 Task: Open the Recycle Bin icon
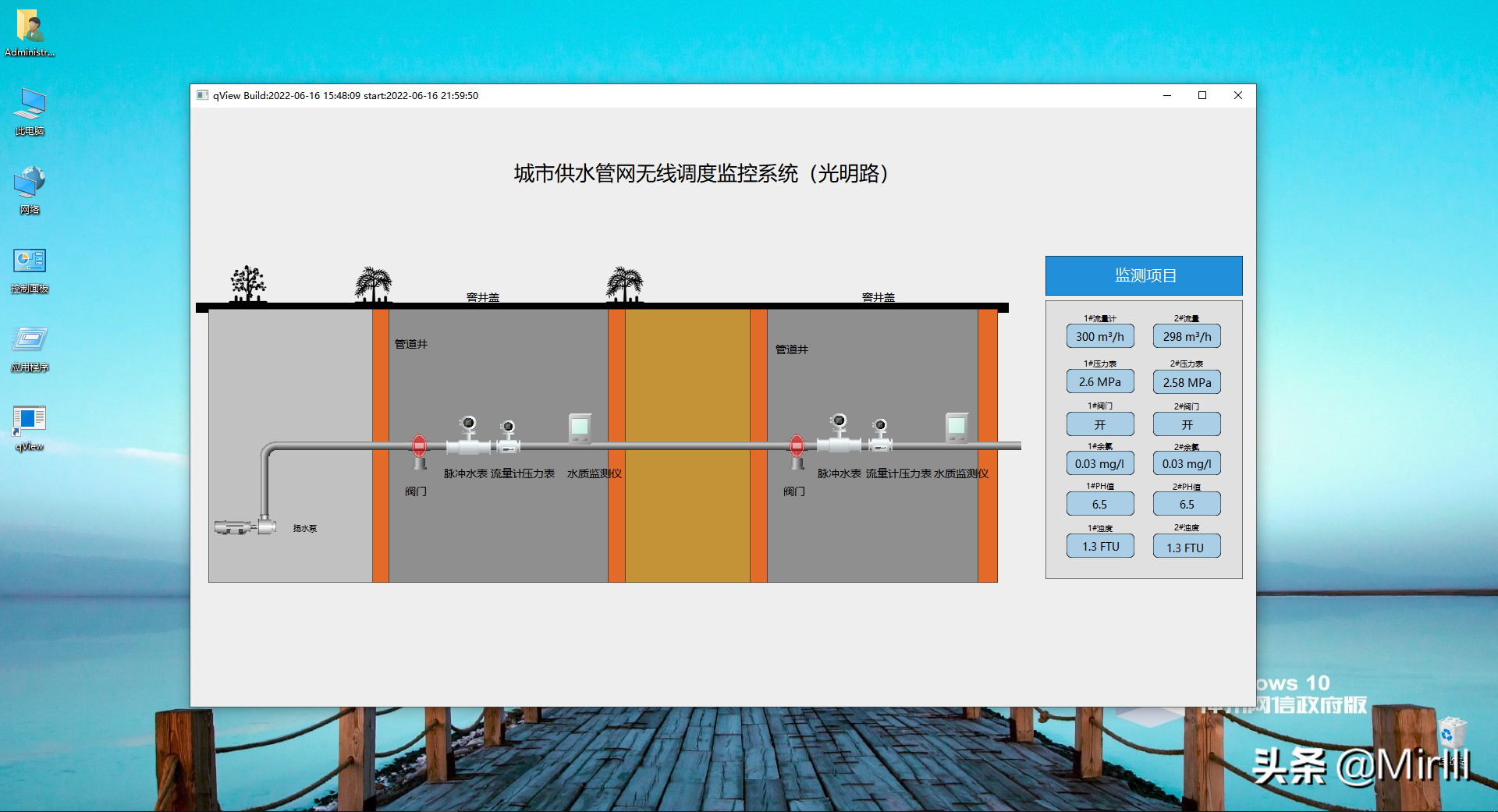[1453, 733]
